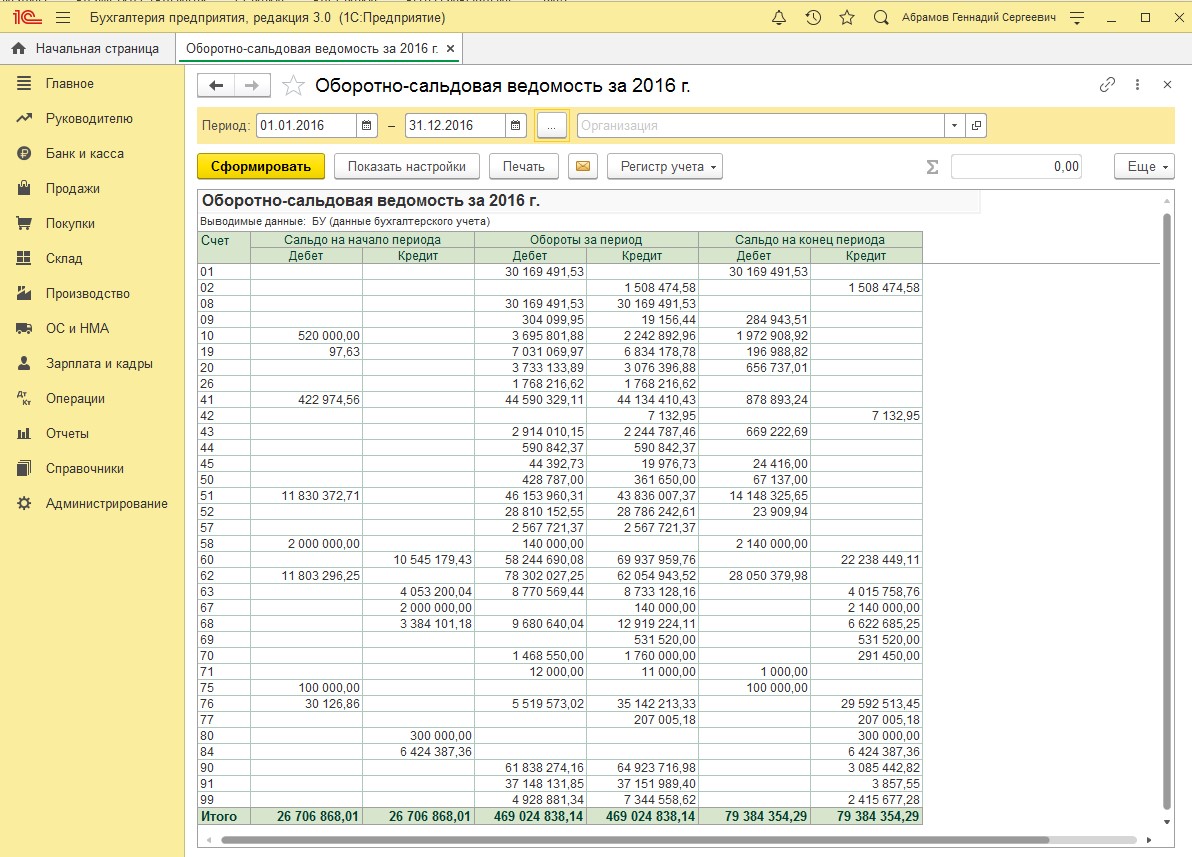Click the email envelope icon button
Screen dimensions: 1192x857
coord(582,167)
